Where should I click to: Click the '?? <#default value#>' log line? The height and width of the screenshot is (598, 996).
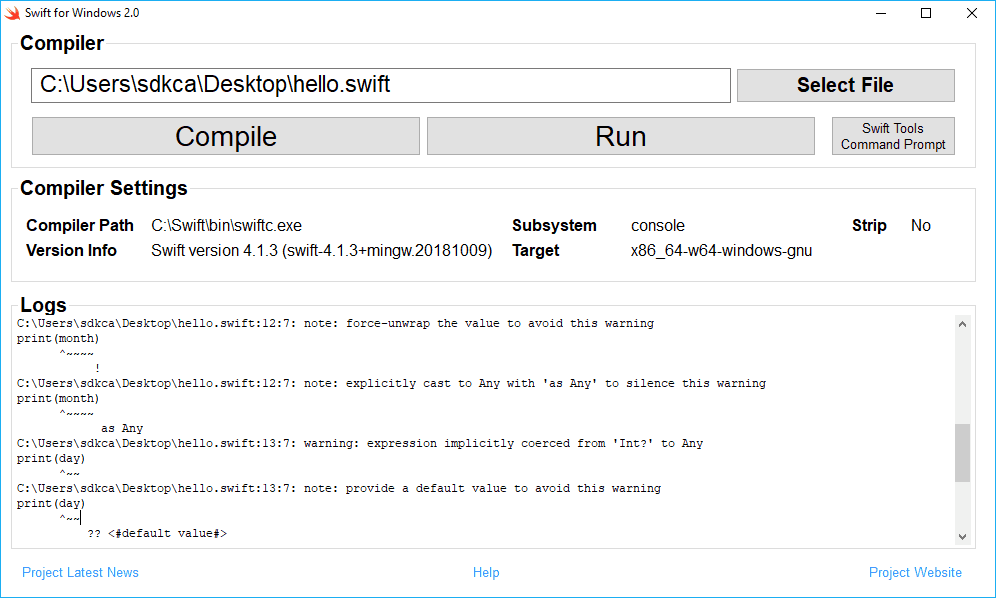pyautogui.click(x=157, y=533)
